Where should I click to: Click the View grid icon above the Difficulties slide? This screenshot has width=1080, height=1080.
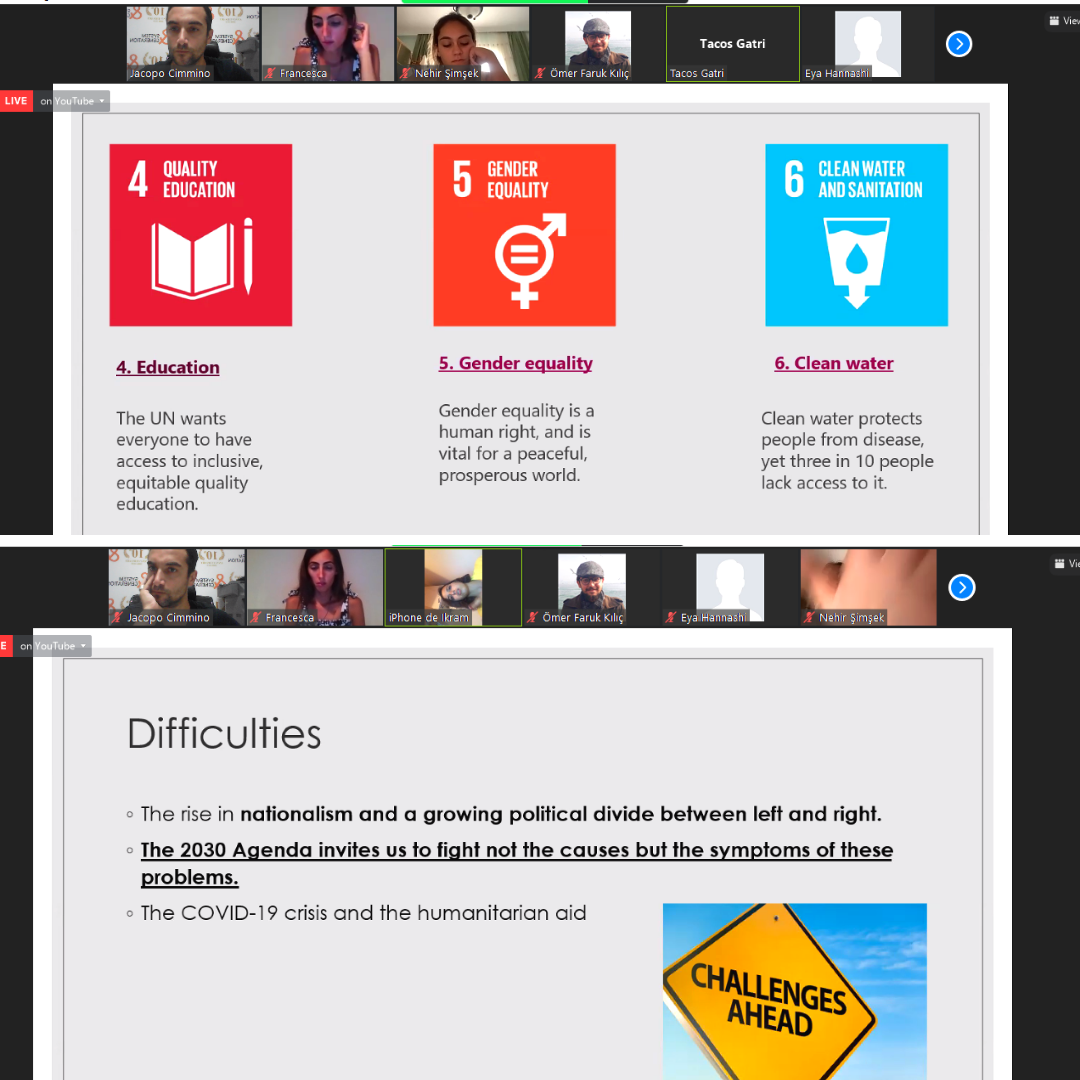point(1059,563)
